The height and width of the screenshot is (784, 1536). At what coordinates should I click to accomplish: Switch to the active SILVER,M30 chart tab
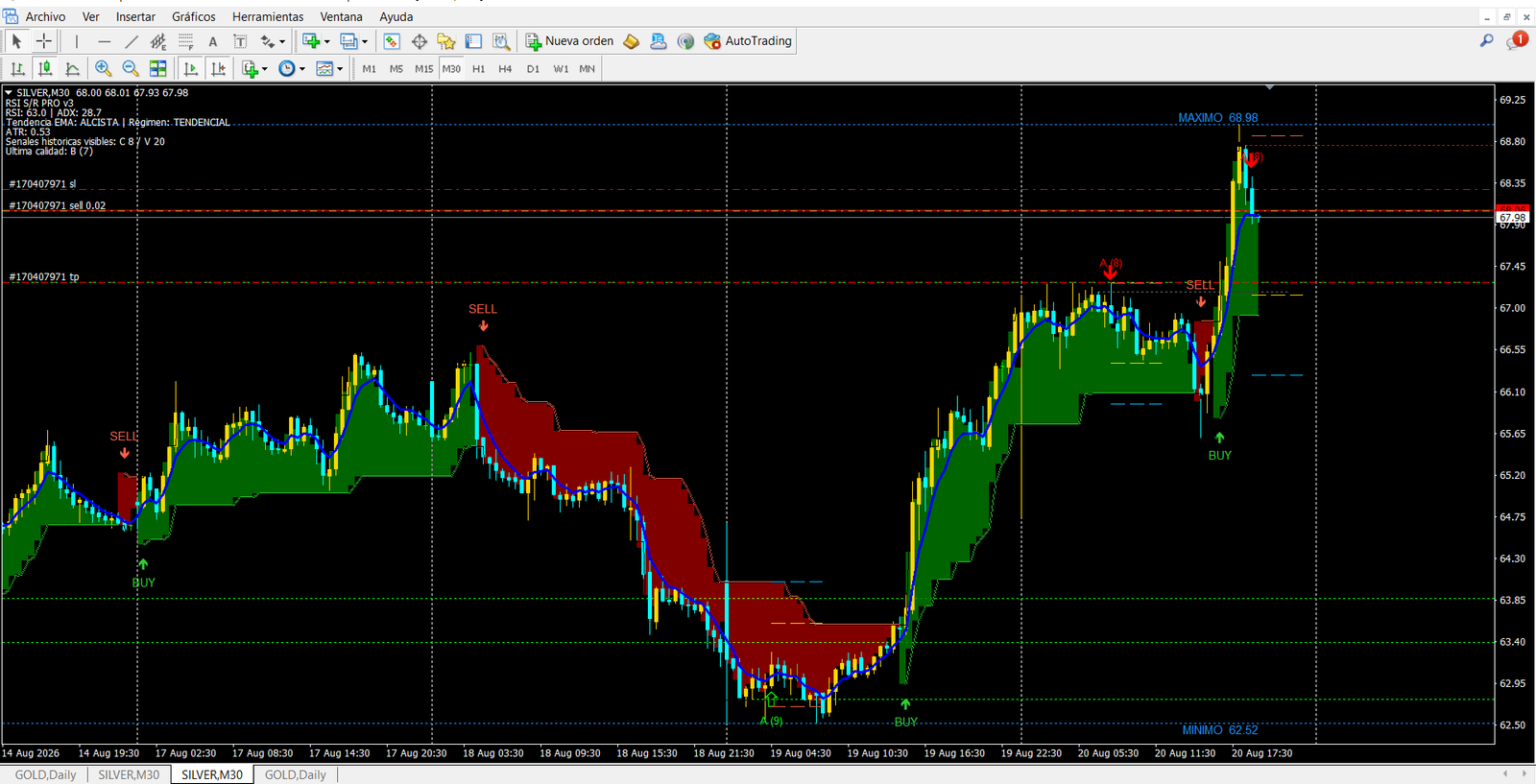(212, 774)
